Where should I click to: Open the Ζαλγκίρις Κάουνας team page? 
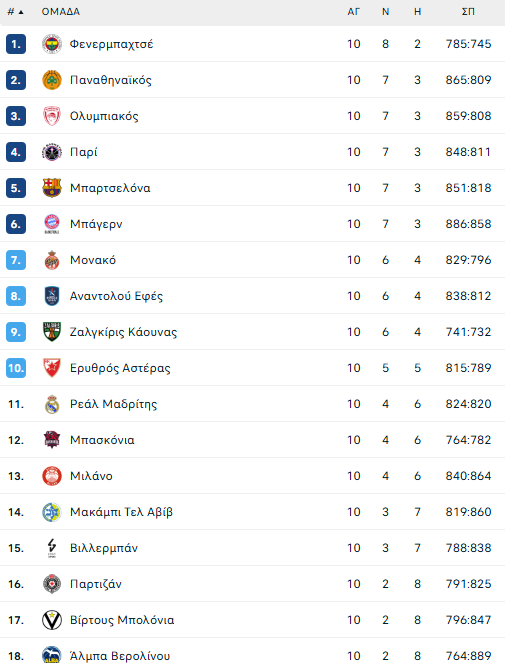pos(124,332)
